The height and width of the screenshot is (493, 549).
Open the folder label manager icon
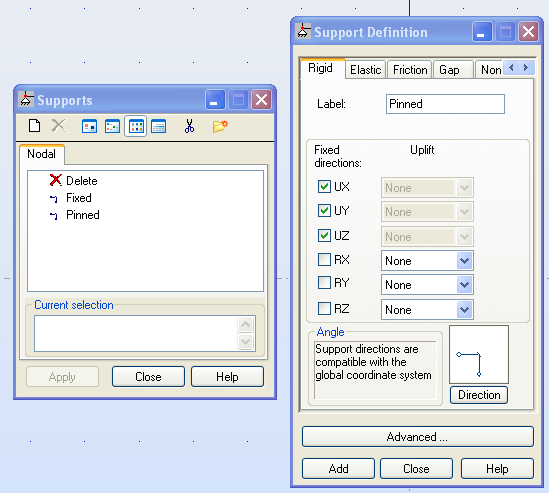(x=220, y=126)
